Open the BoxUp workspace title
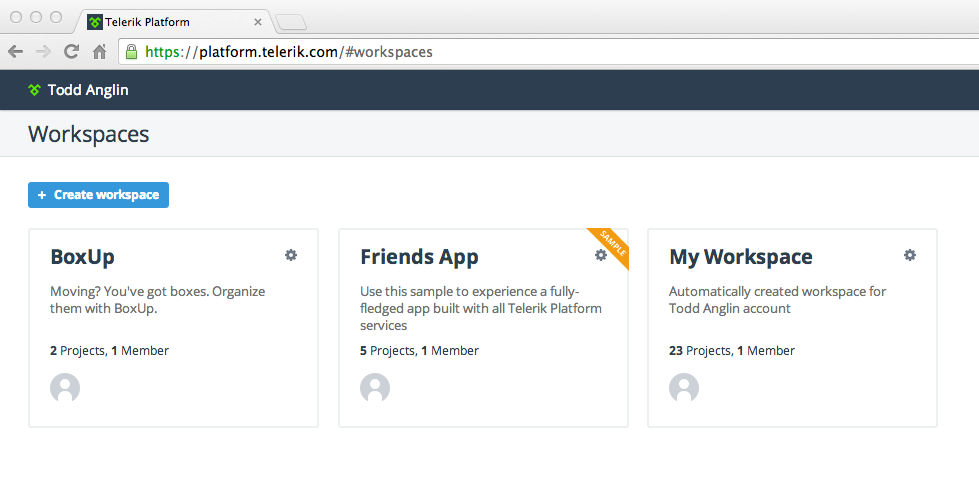 82,257
